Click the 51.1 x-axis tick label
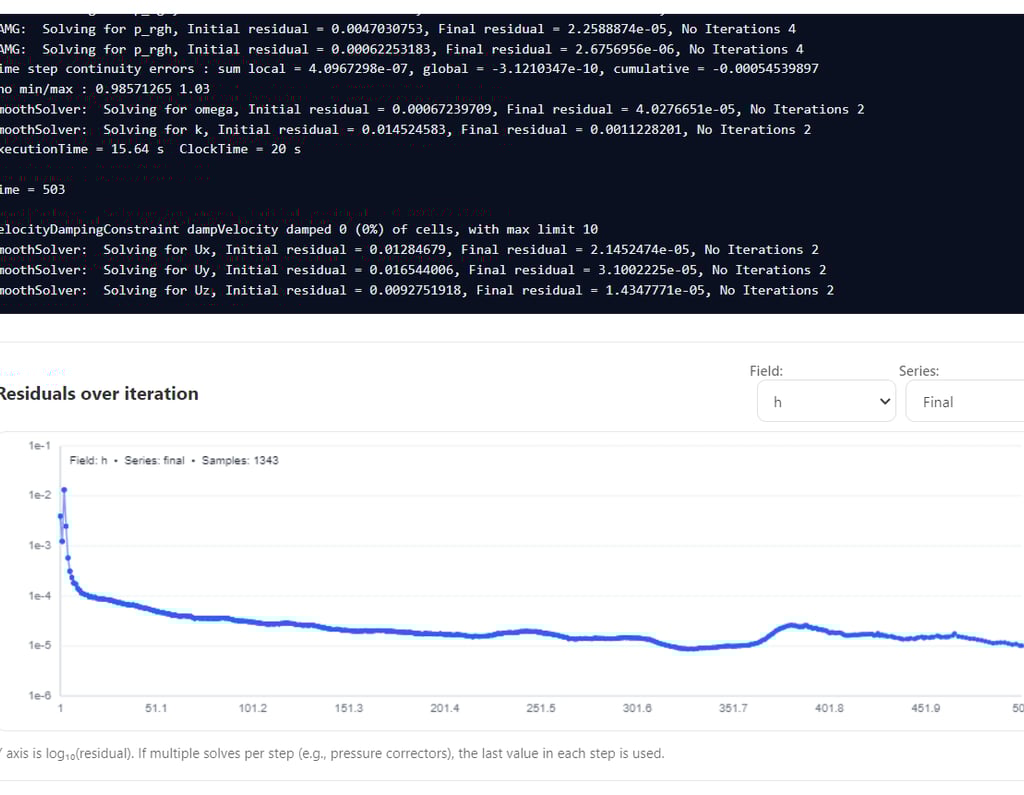Image resolution: width=1024 pixels, height=795 pixels. [156, 708]
